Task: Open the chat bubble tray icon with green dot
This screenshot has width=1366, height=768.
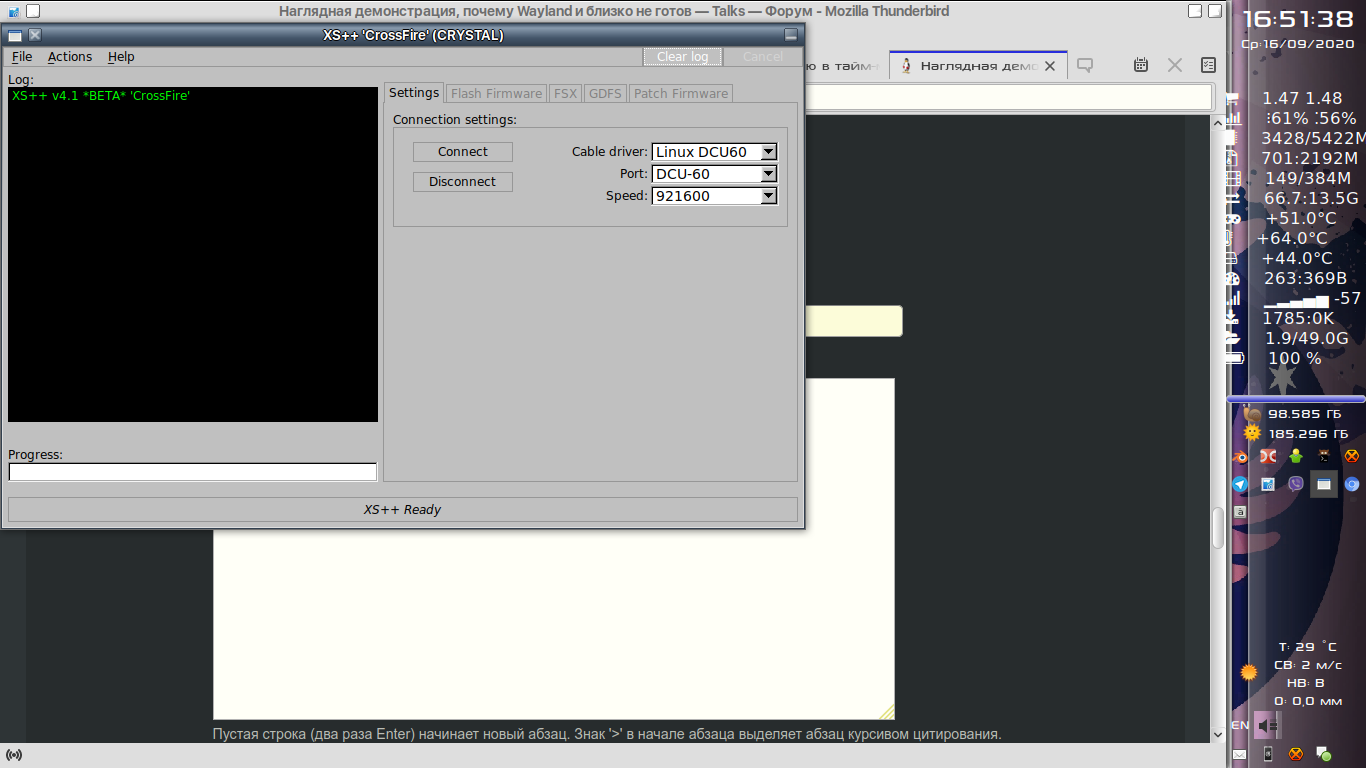Action: (1323, 754)
